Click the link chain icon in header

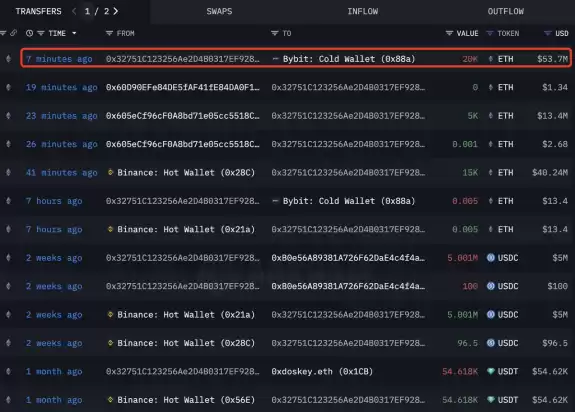click(13, 33)
